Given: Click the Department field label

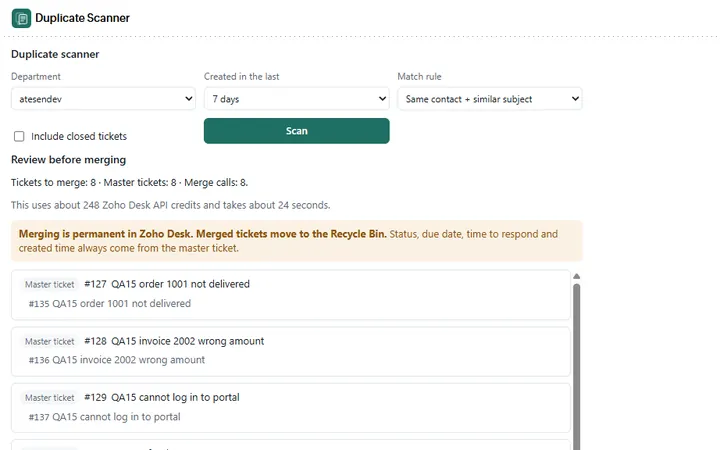Looking at the screenshot, I should point(36,77).
